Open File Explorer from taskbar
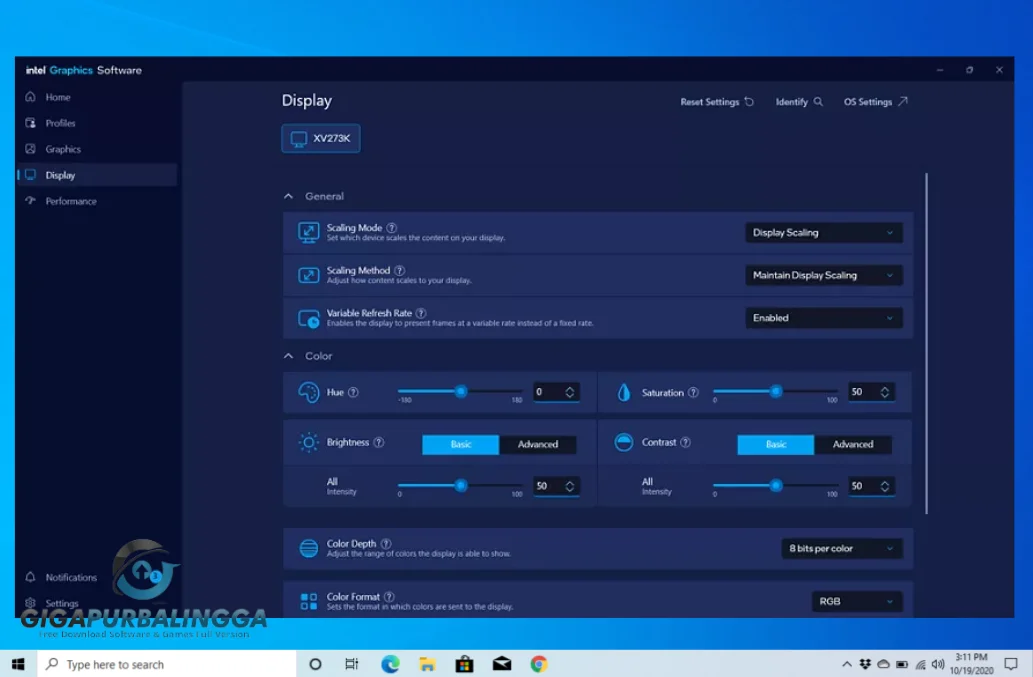 click(427, 664)
